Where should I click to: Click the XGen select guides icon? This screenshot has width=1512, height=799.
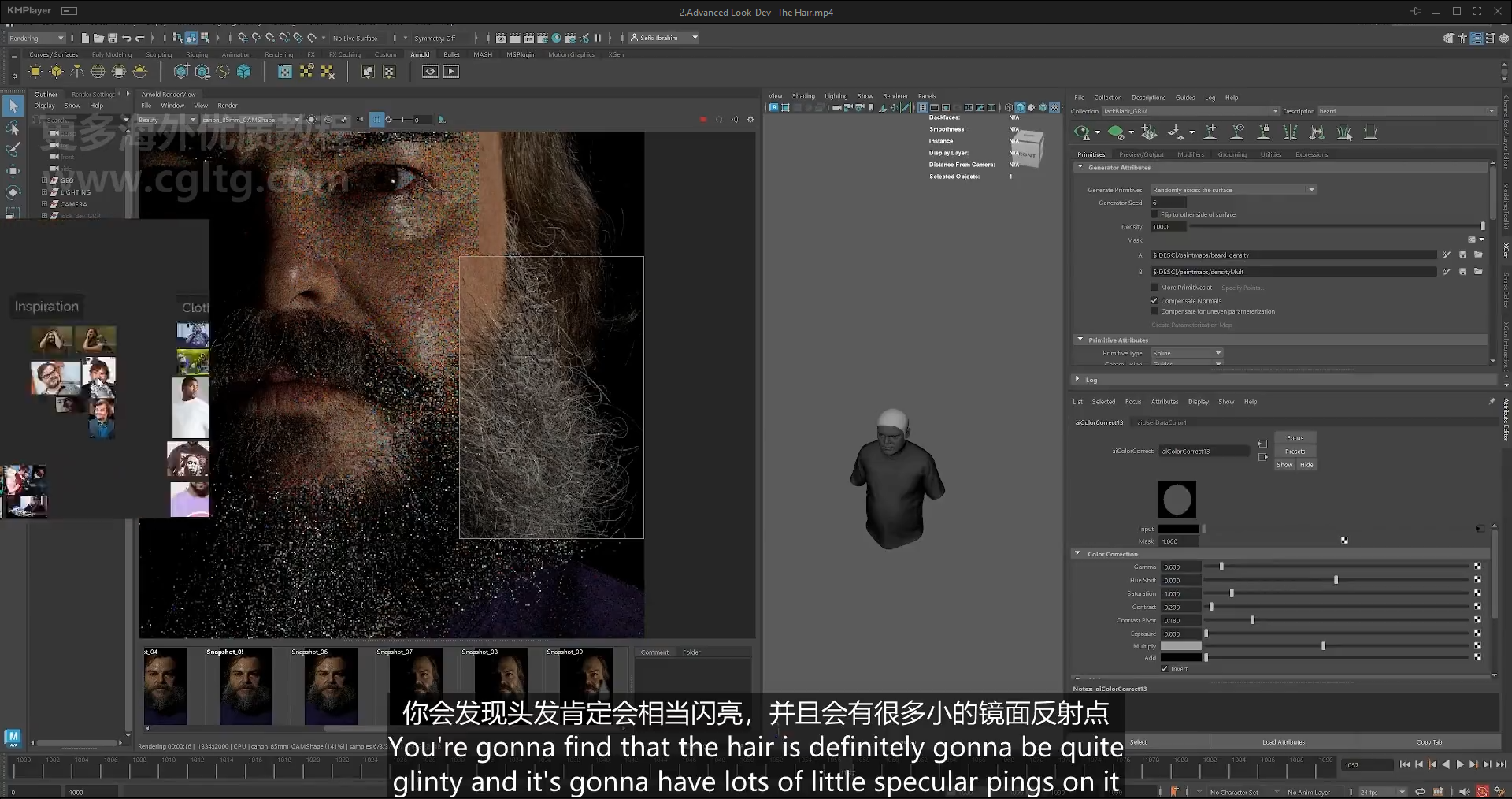pos(1344,132)
